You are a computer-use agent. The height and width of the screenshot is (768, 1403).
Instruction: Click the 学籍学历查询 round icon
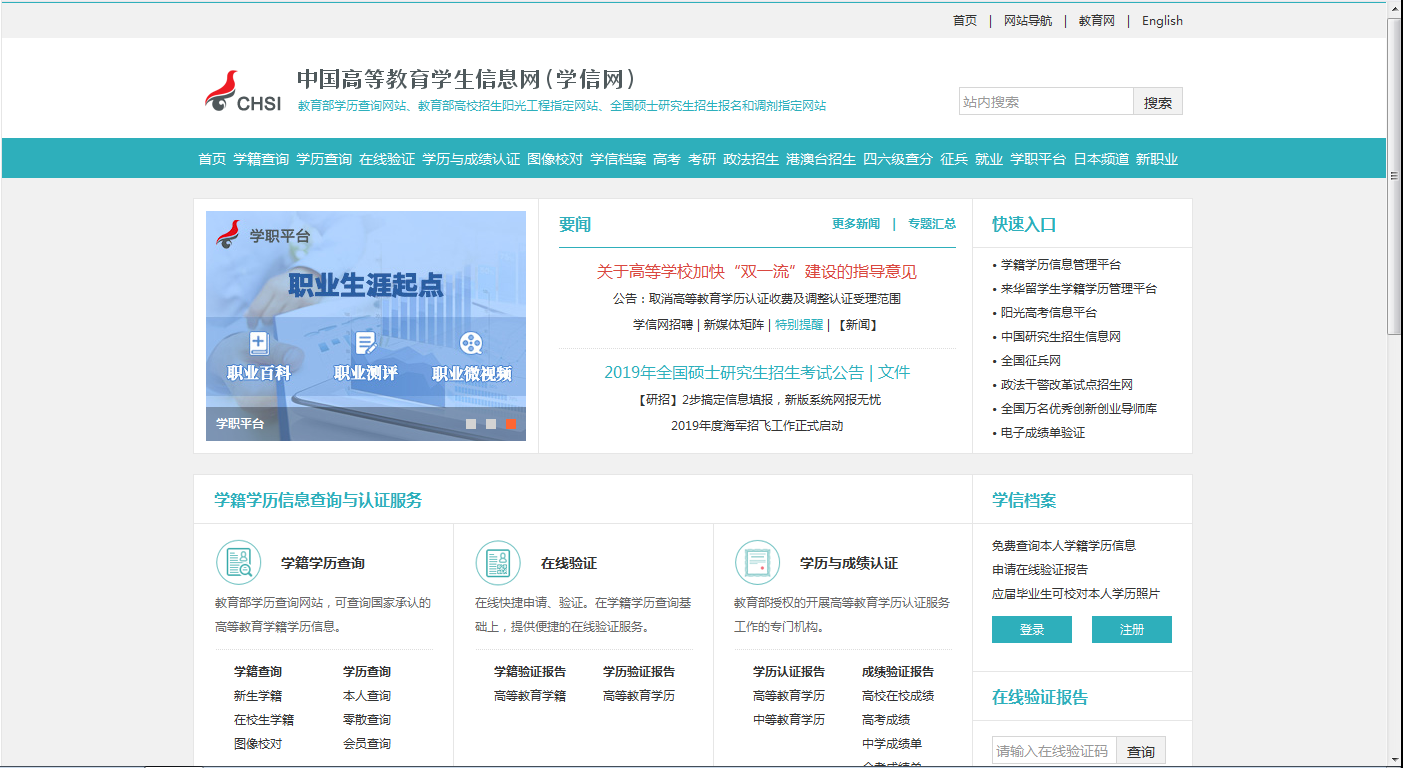[238, 563]
